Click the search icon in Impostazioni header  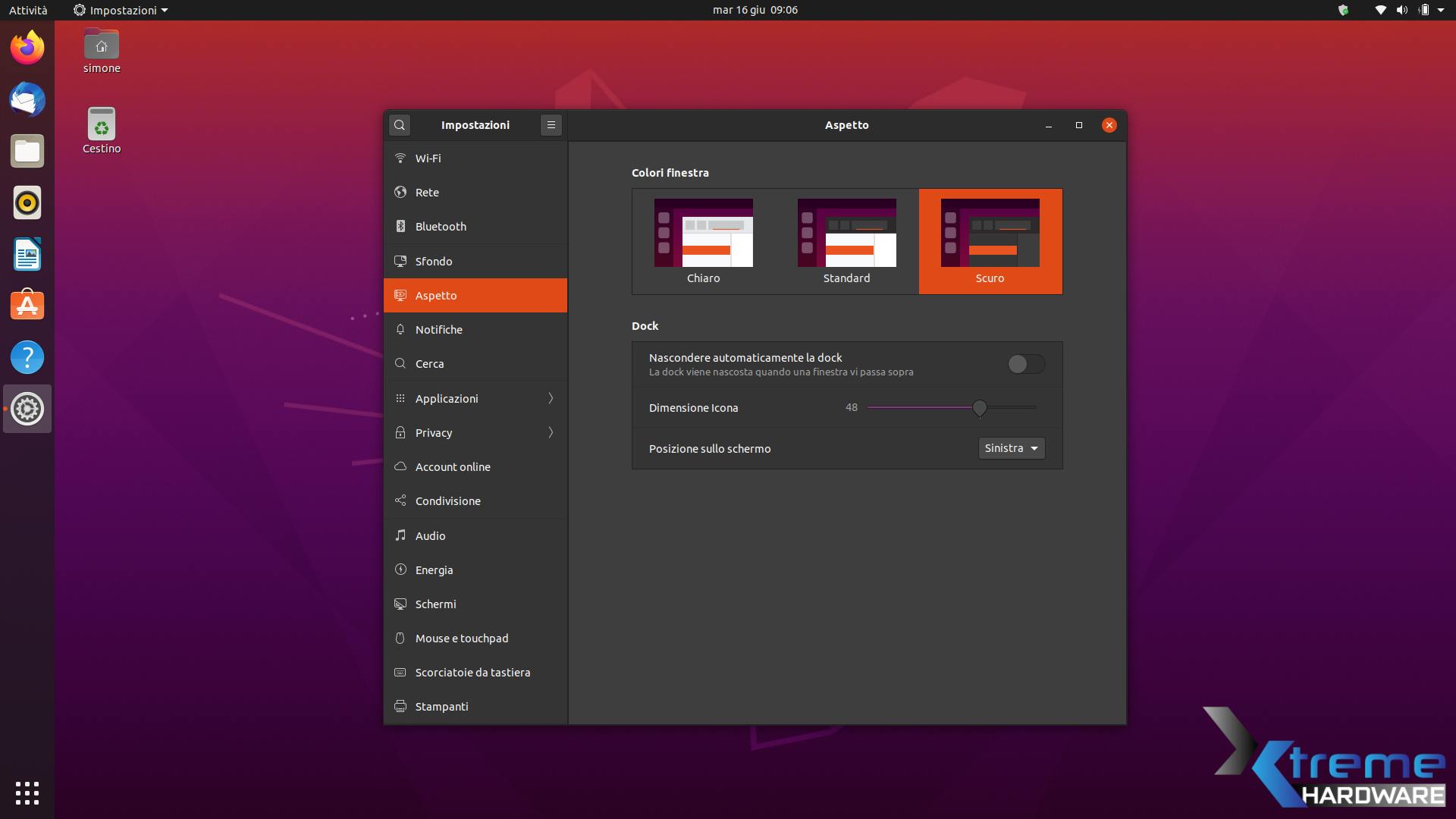(400, 125)
